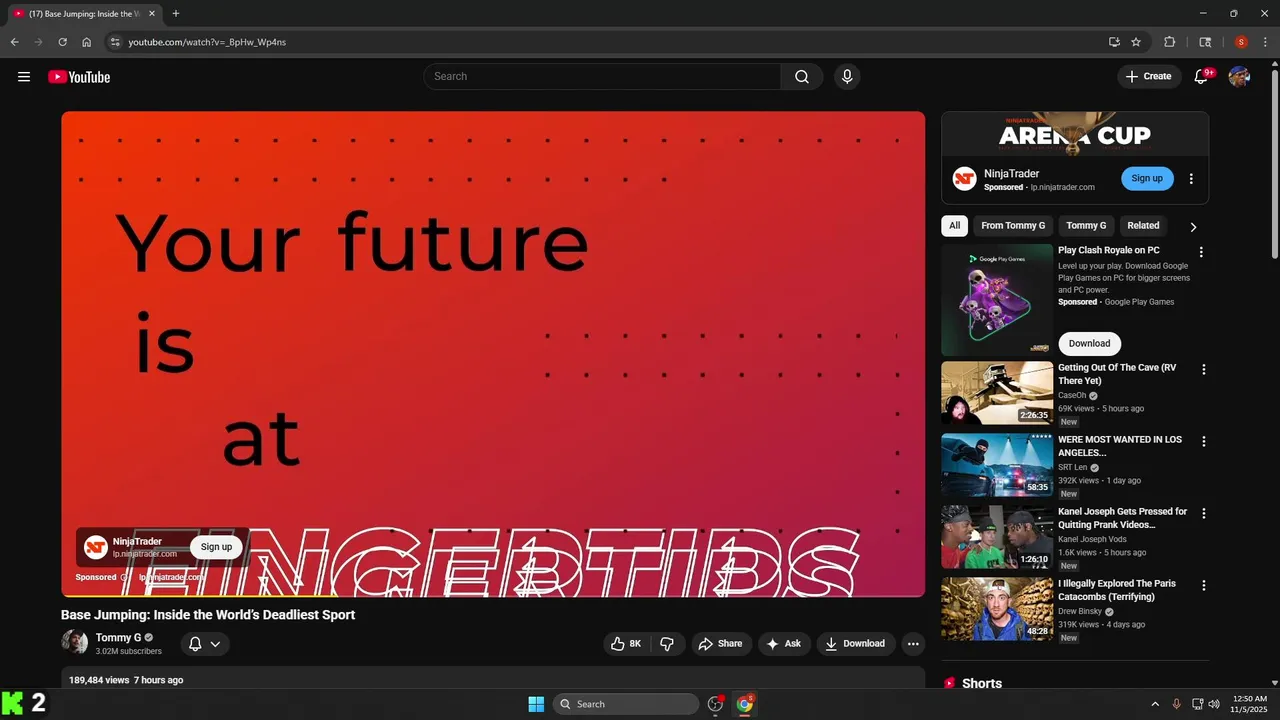1280x720 pixels.
Task: Select the All filter chip
Action: [x=954, y=226]
